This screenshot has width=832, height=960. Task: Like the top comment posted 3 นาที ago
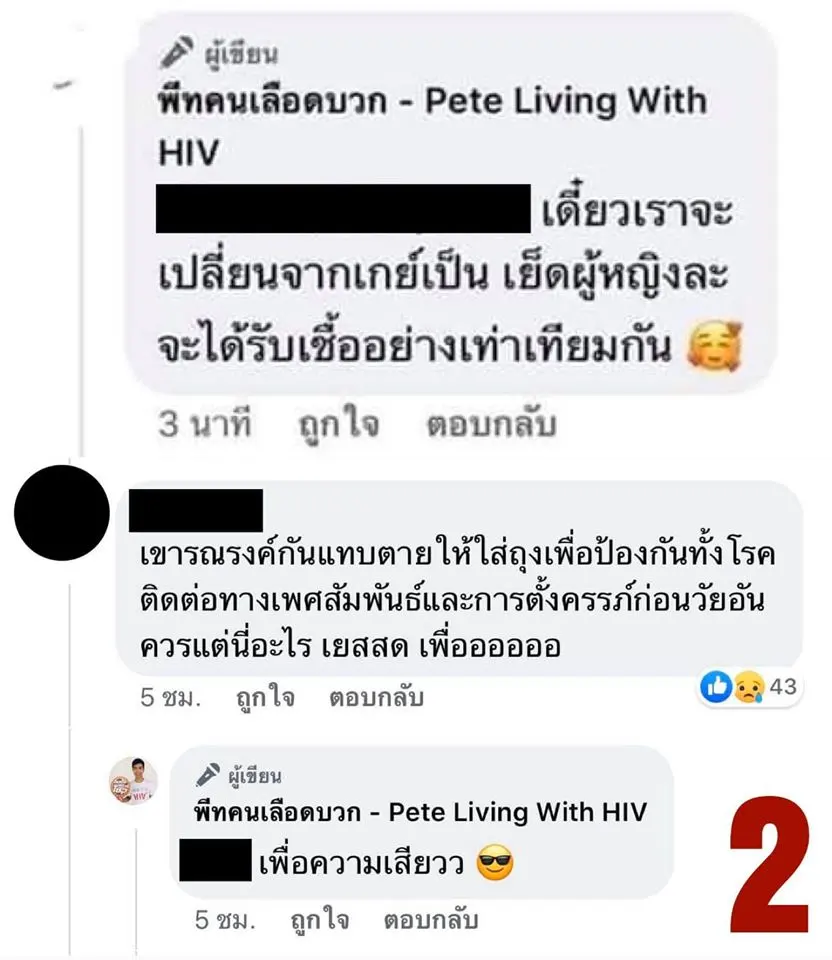[x=339, y=425]
